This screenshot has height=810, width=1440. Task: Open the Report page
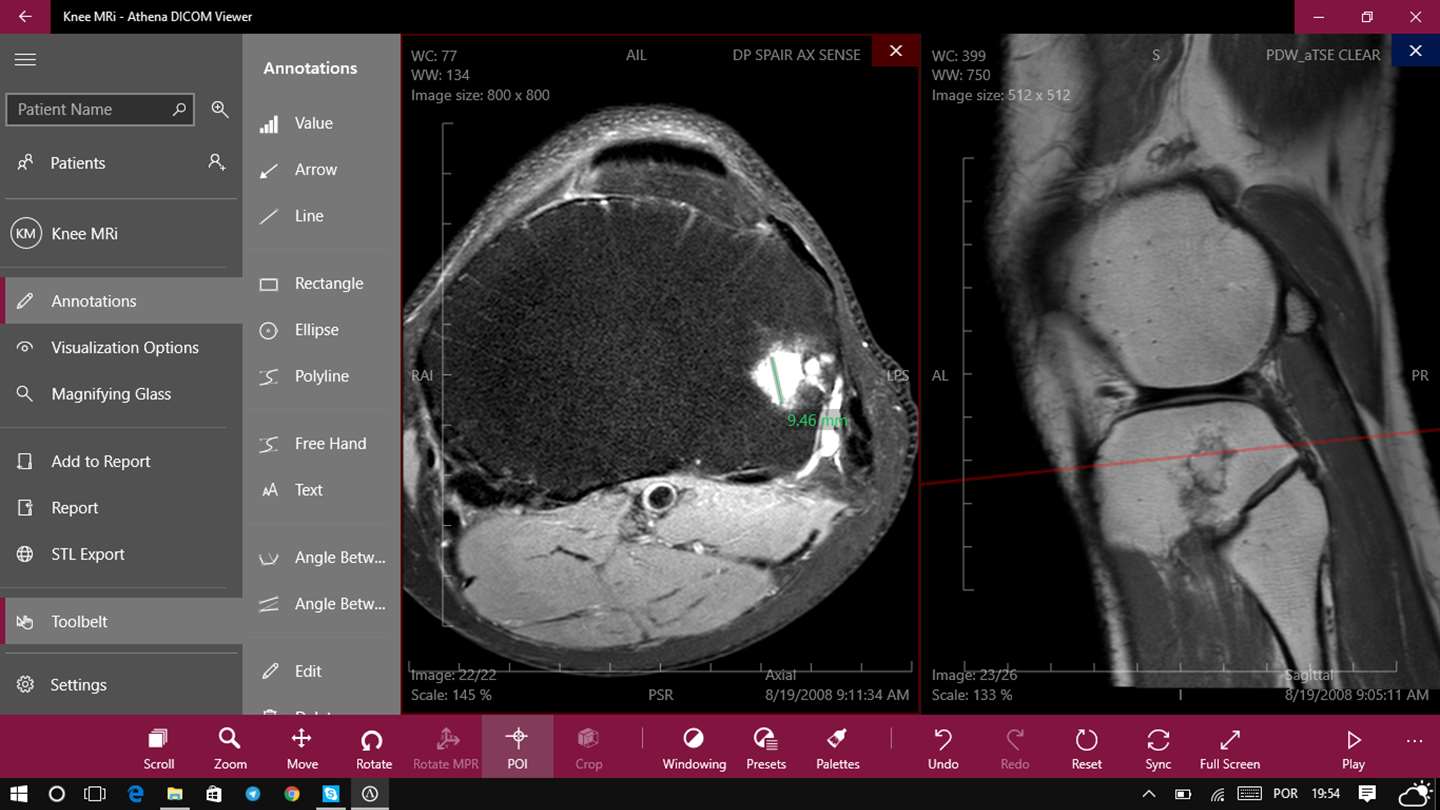point(121,508)
